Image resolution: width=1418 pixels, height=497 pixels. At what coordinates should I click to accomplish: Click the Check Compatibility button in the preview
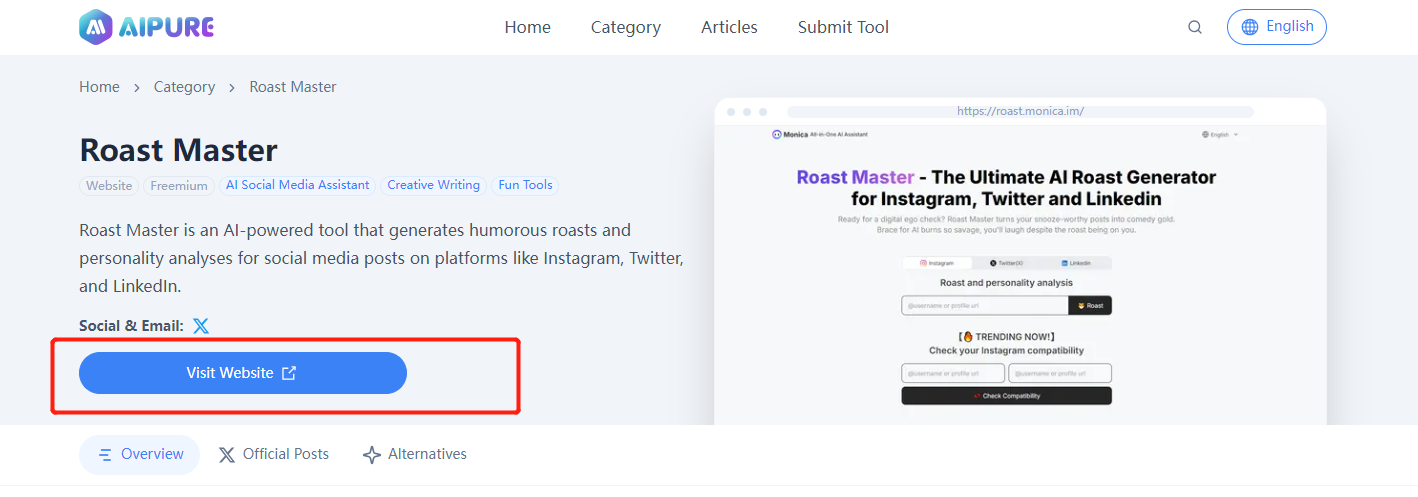1006,396
